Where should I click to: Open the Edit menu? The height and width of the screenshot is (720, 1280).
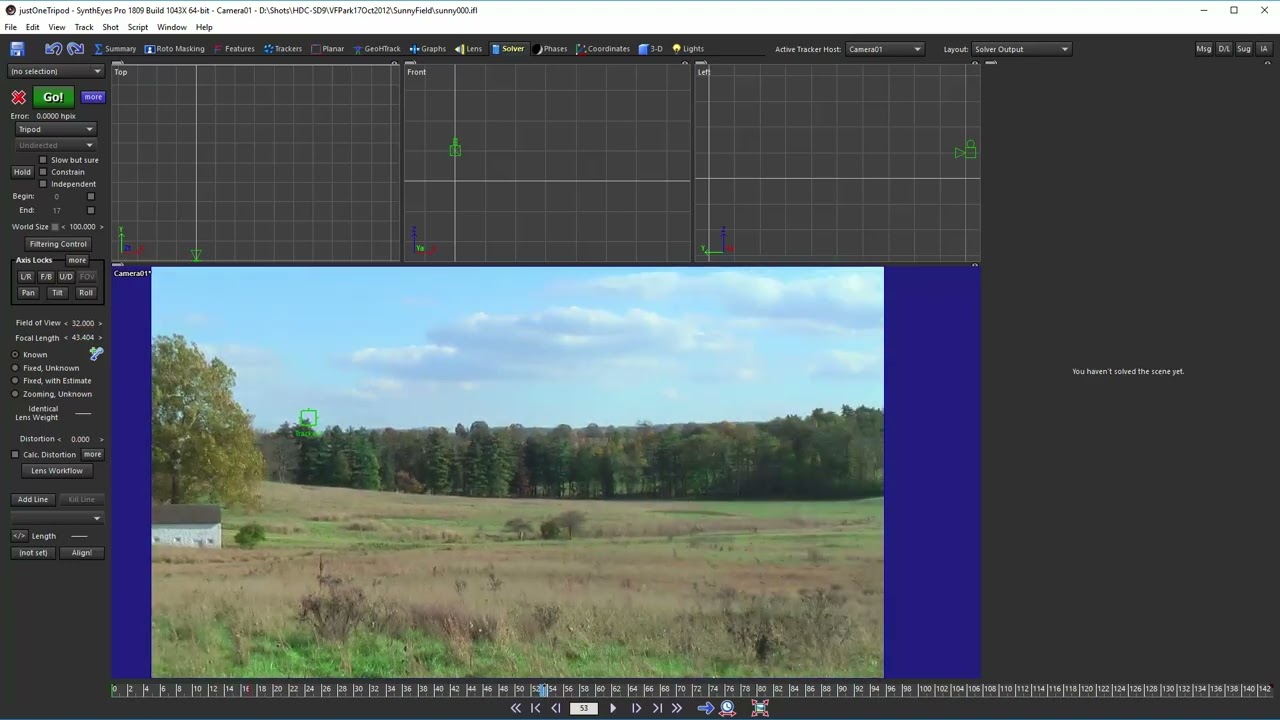(x=33, y=27)
